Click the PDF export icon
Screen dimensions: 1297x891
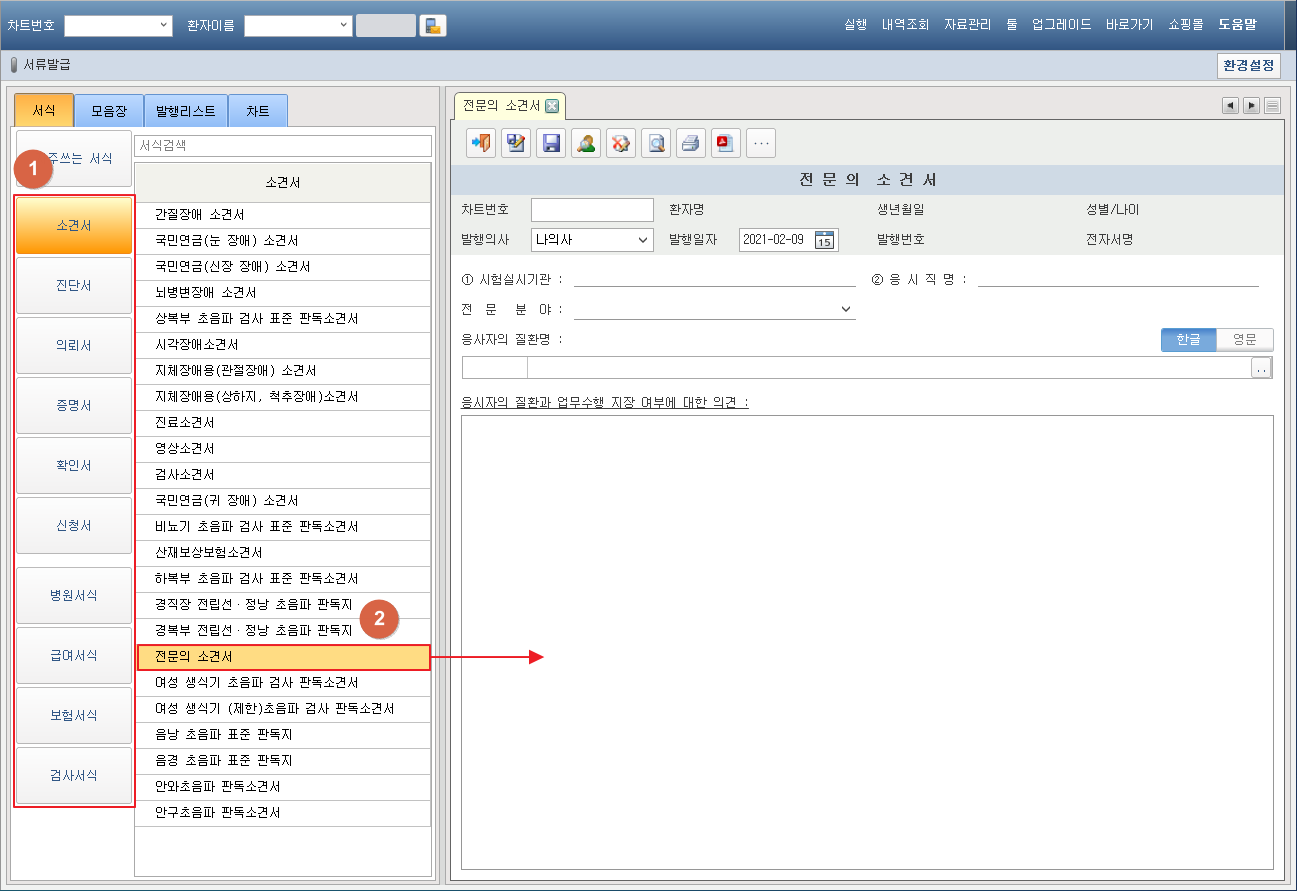[726, 143]
